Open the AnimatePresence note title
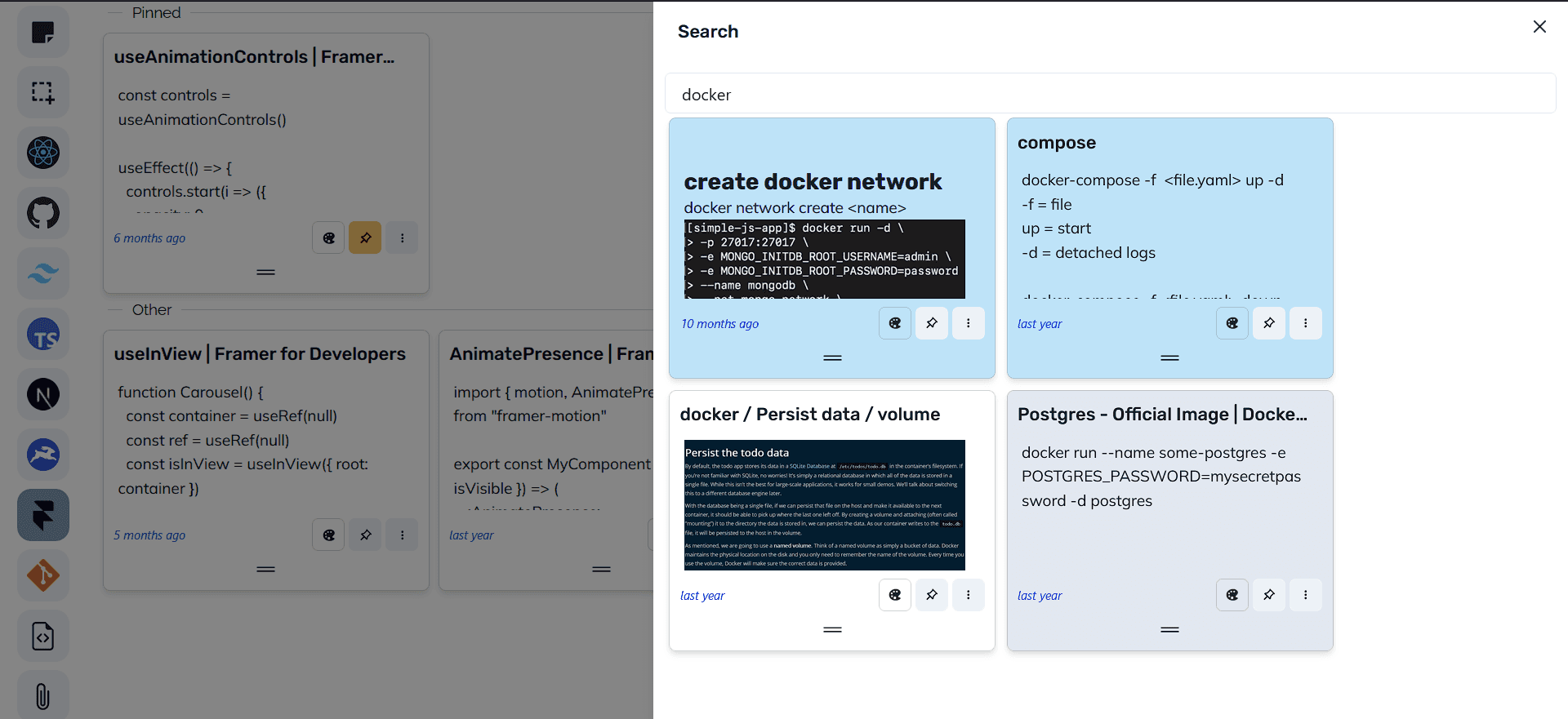This screenshot has height=719, width=1568. [x=551, y=354]
